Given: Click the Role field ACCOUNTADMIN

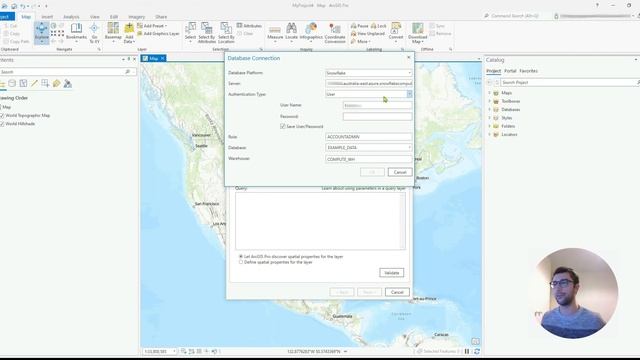Looking at the screenshot, I should [369, 137].
